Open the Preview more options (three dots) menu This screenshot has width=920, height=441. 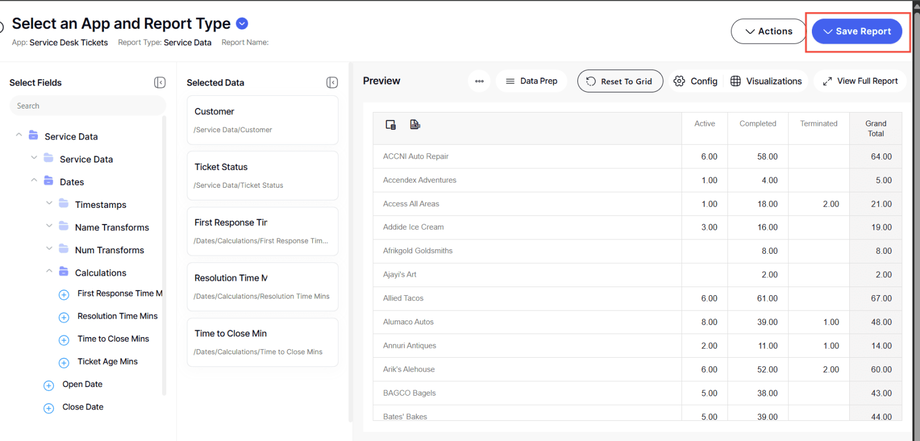479,81
